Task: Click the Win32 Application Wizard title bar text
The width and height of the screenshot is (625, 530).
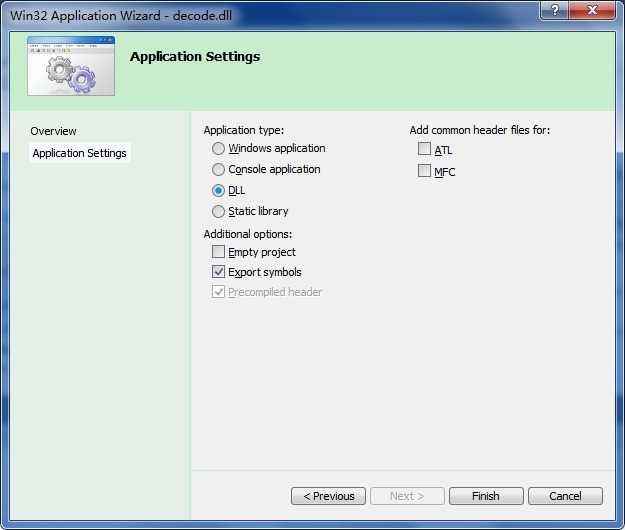Action: point(121,16)
